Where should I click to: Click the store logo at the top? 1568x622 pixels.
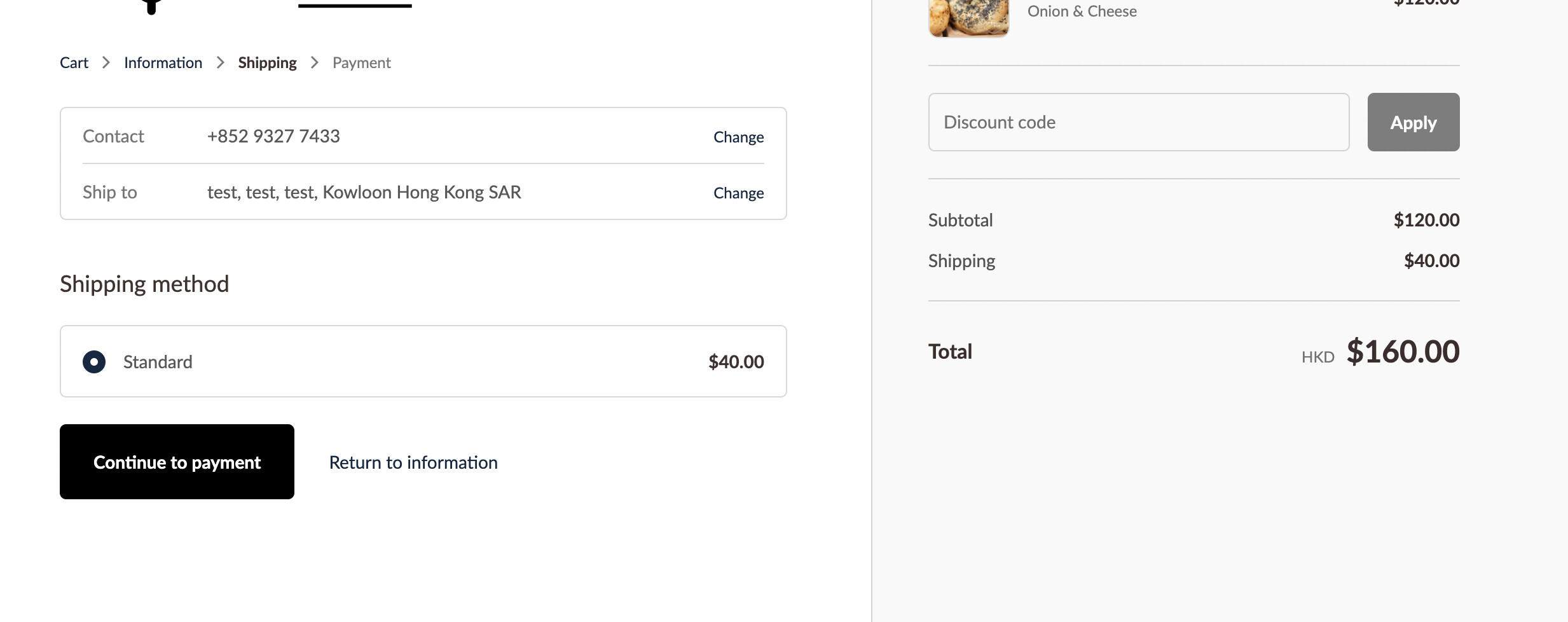pos(151,6)
